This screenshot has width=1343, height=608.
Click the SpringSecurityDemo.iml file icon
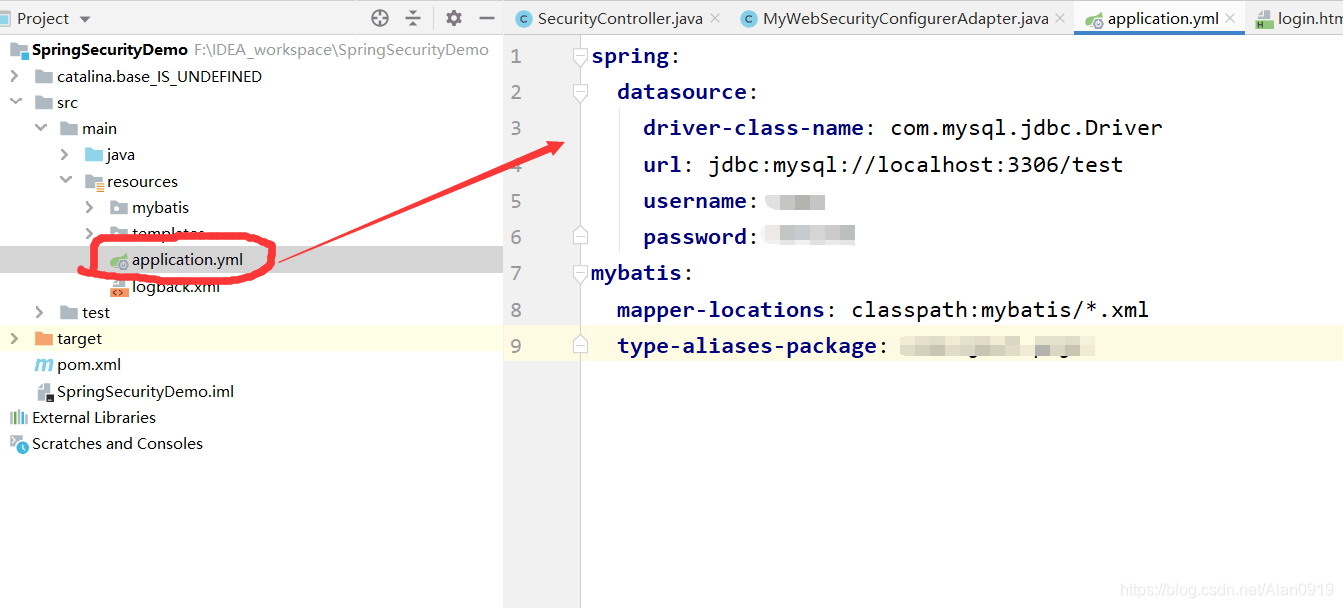(x=44, y=391)
